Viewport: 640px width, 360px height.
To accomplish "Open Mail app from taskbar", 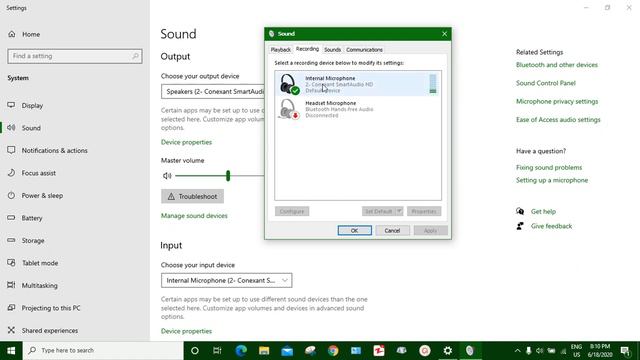I will [287, 351].
